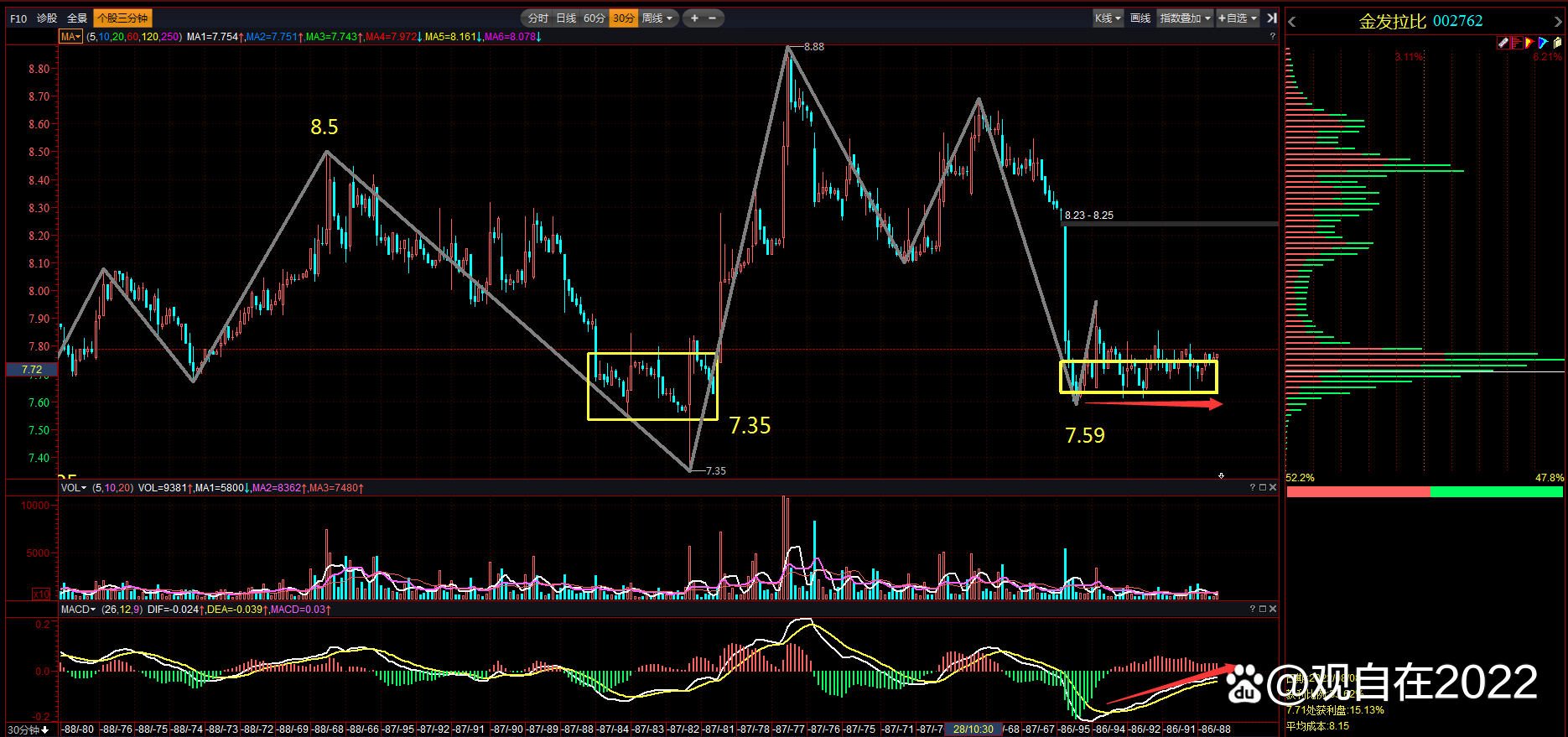Image resolution: width=1568 pixels, height=737 pixels.
Task: Click the zoom out minus button
Action: [x=713, y=18]
